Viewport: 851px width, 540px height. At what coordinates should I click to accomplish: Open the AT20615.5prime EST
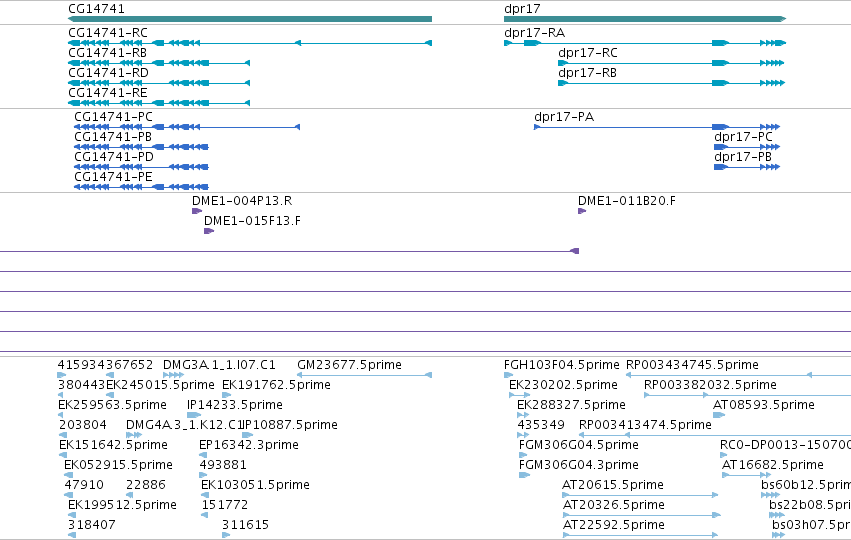coord(640,495)
